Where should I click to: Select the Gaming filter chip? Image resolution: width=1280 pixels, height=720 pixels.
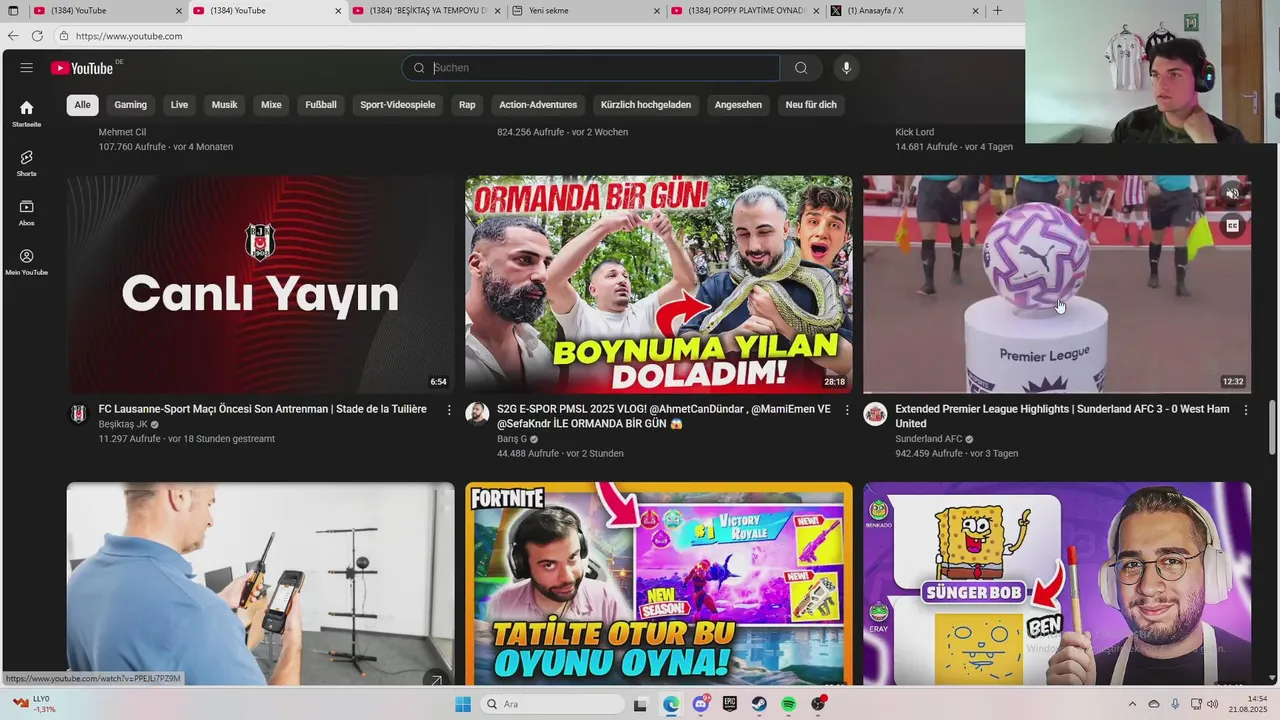130,105
